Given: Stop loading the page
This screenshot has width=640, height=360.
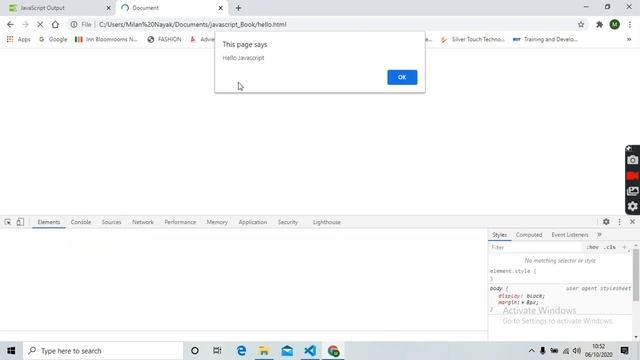Looking at the screenshot, I should (40, 24).
